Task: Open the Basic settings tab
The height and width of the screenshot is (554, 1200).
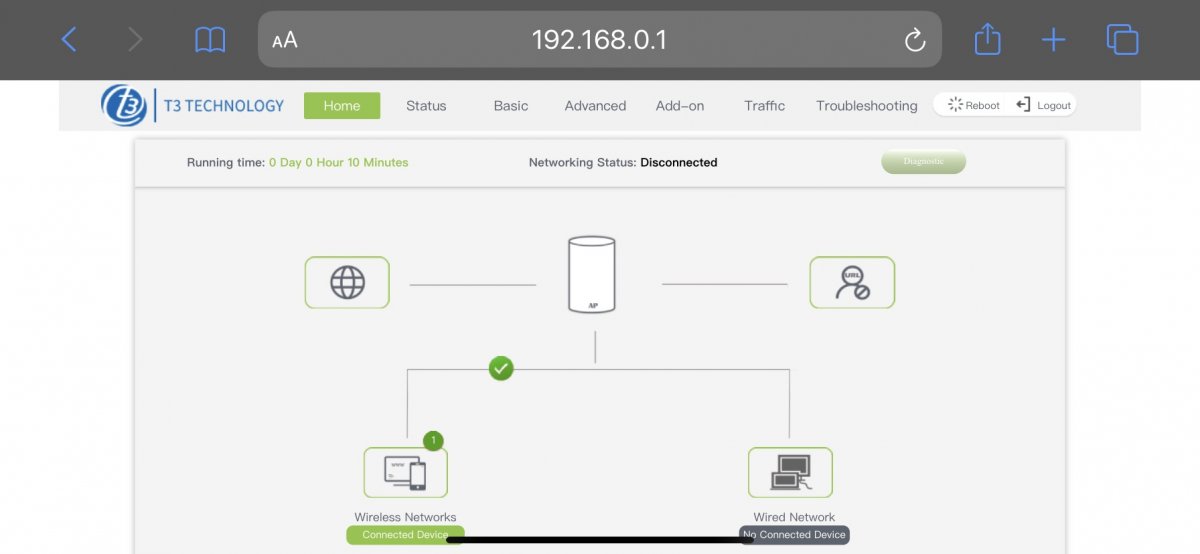Action: pyautogui.click(x=511, y=106)
